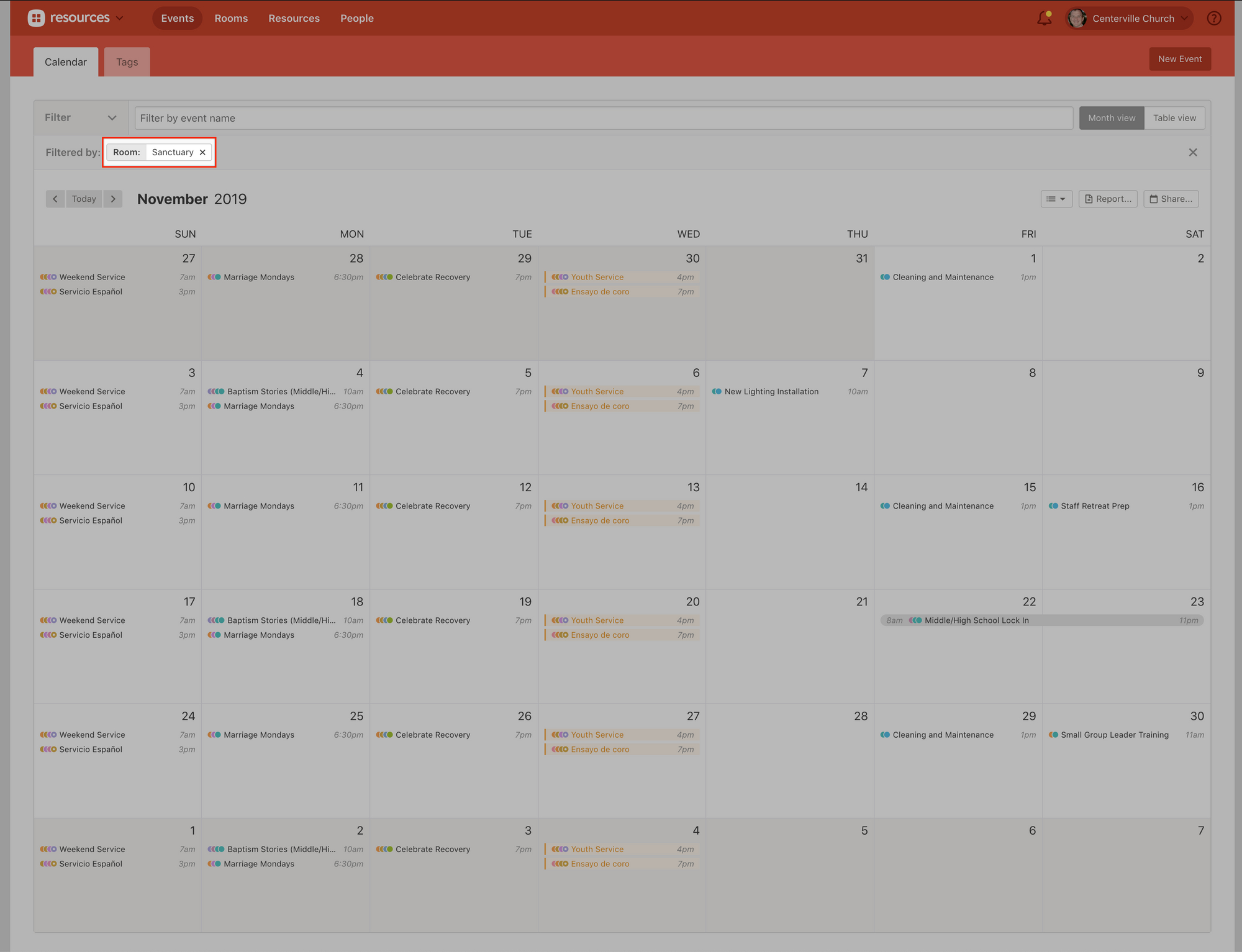Switch to Table view
The width and height of the screenshot is (1242, 952).
pos(1174,118)
